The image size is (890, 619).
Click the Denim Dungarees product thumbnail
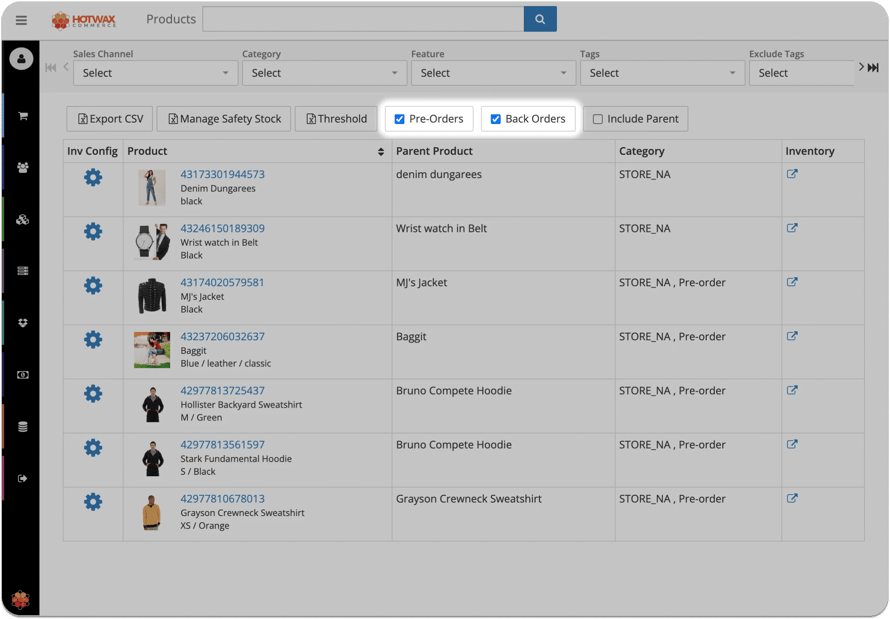tap(152, 188)
